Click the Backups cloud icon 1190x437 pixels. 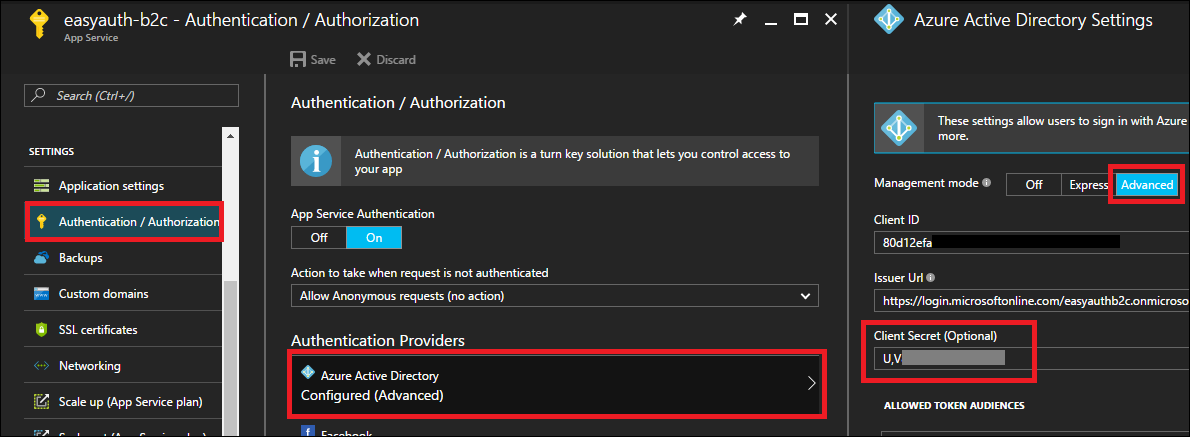pos(41,258)
